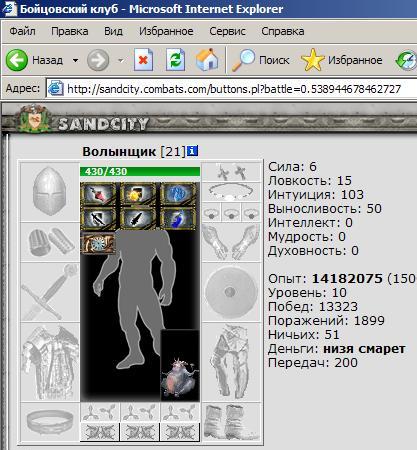Click the Назад back button
Viewport: 417px width, 450px height.
(x=35, y=60)
